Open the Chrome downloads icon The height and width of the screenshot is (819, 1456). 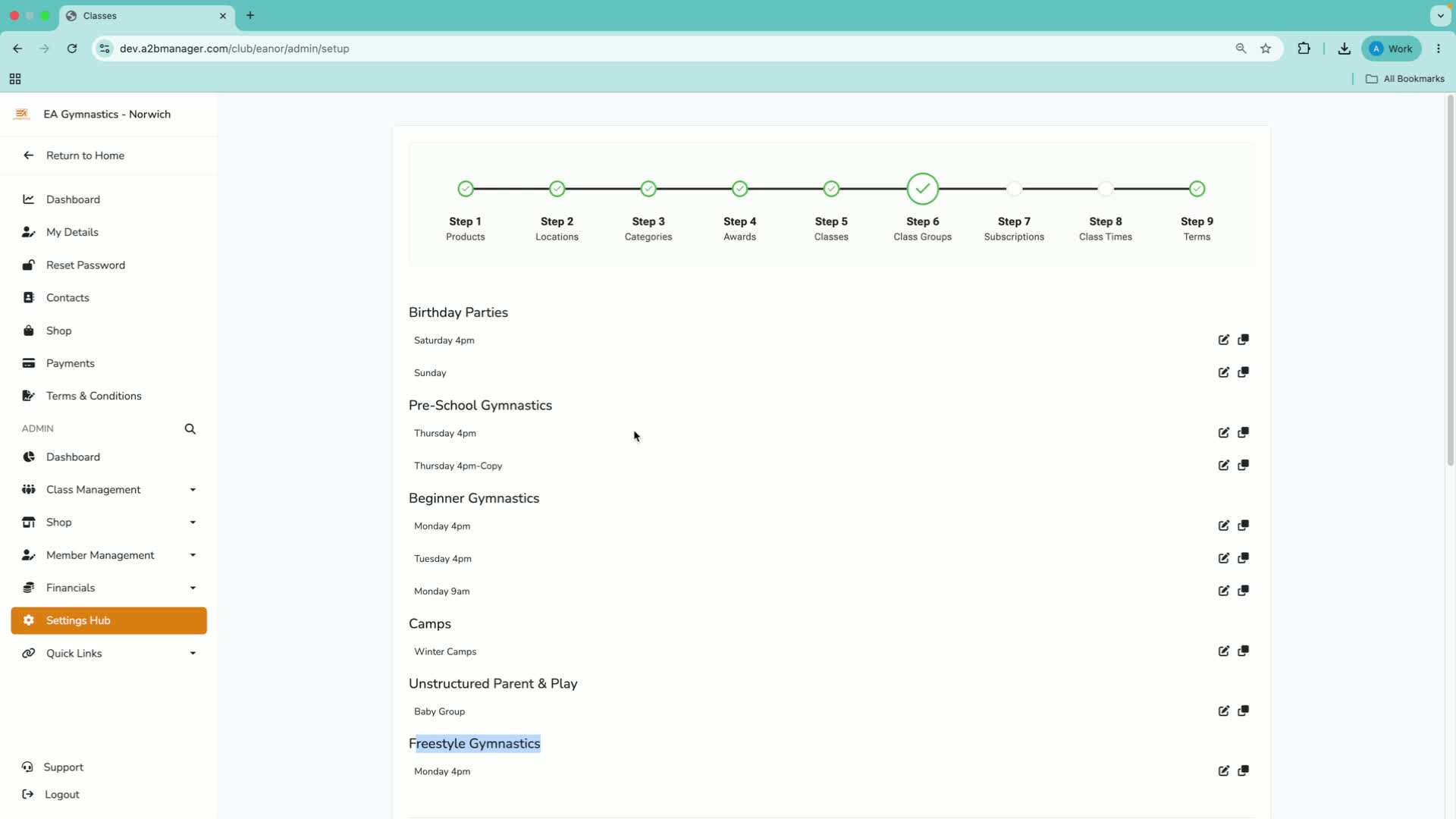(x=1344, y=49)
